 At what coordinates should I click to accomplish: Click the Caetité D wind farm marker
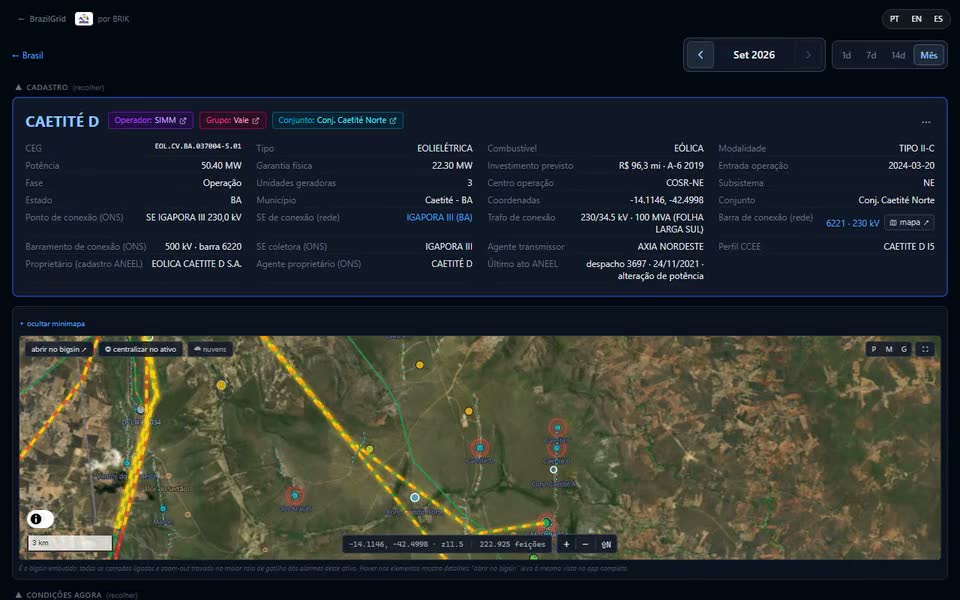pyautogui.click(x=479, y=448)
